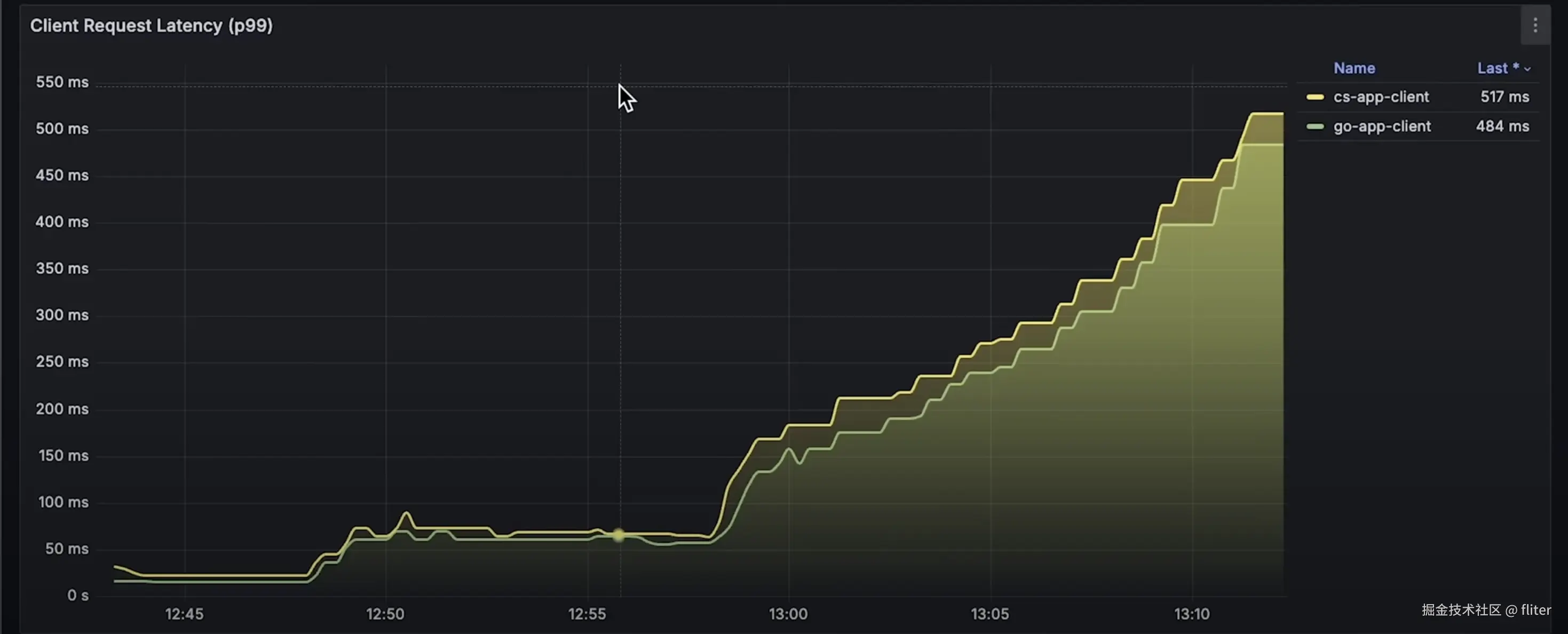This screenshot has height=634, width=1568.
Task: Click the cs-app-client yellow color swatch
Action: [1315, 97]
